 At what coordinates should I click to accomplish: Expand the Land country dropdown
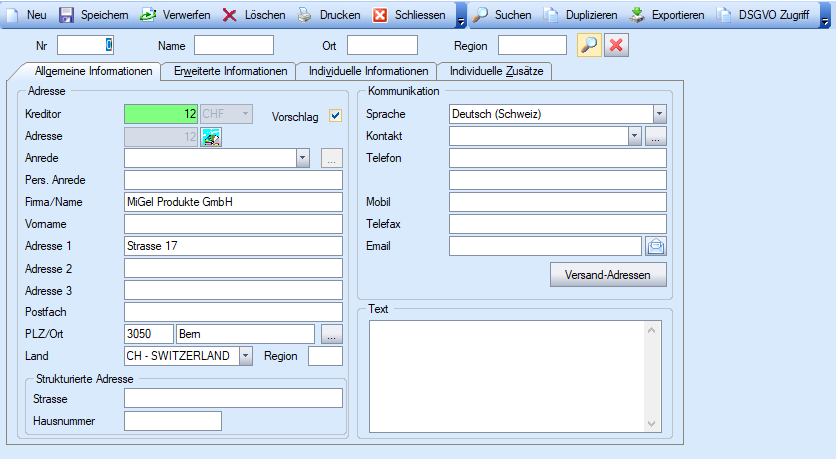coord(245,356)
